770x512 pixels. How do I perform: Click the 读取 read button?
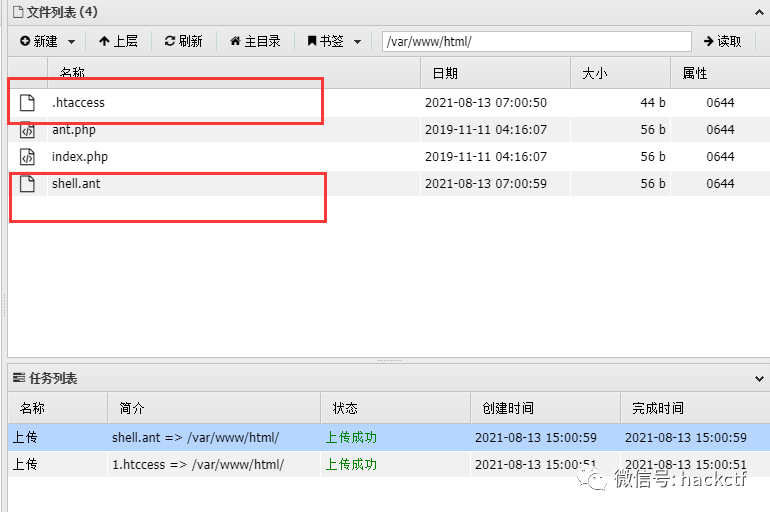point(722,41)
